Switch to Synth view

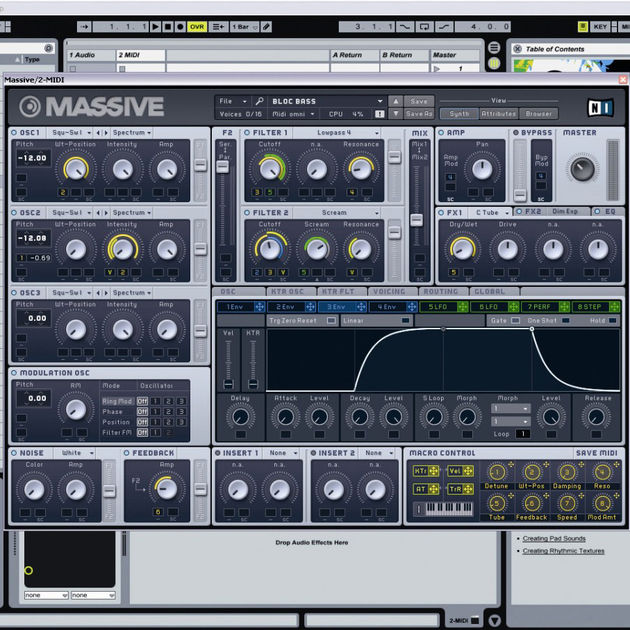pyautogui.click(x=459, y=114)
